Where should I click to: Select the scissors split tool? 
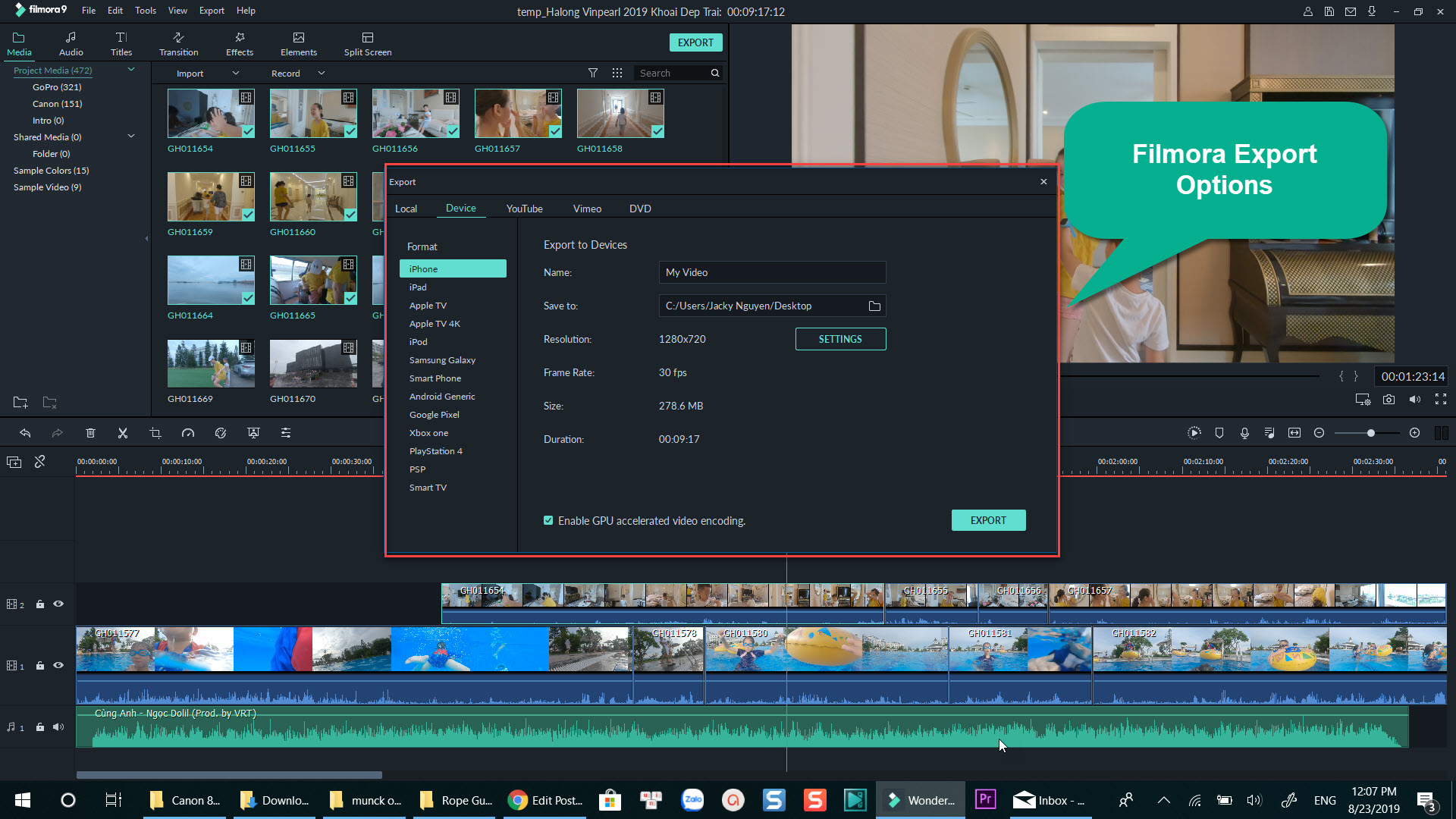pyautogui.click(x=123, y=433)
